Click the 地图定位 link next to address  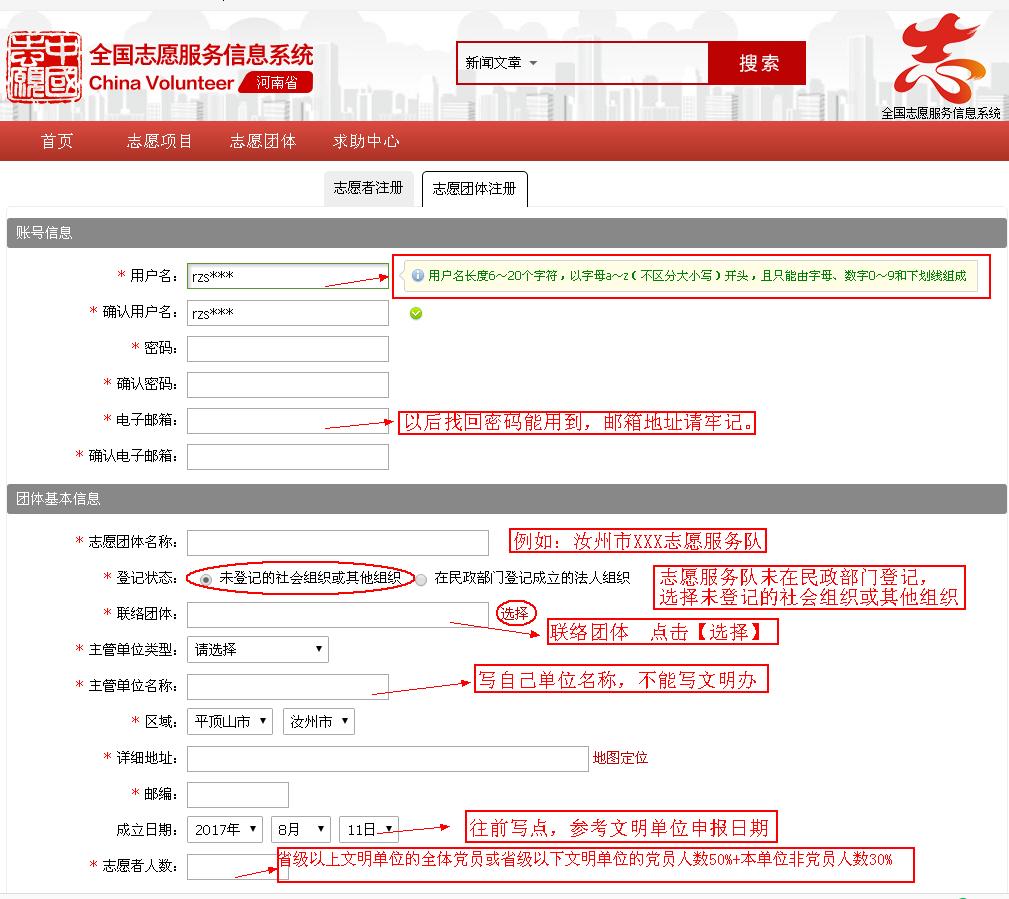620,758
